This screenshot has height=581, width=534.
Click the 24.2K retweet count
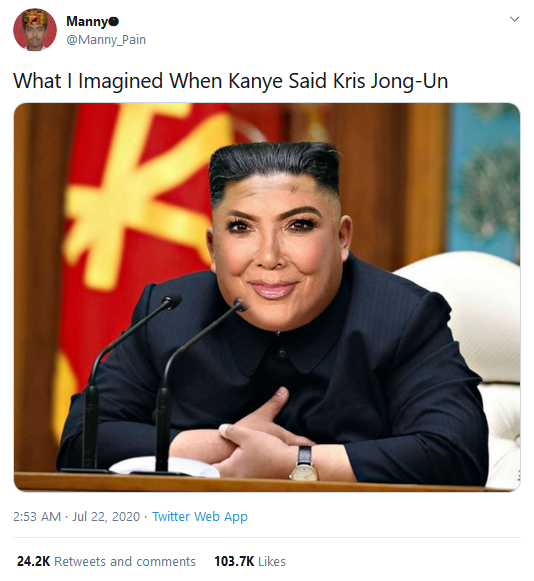tap(33, 561)
